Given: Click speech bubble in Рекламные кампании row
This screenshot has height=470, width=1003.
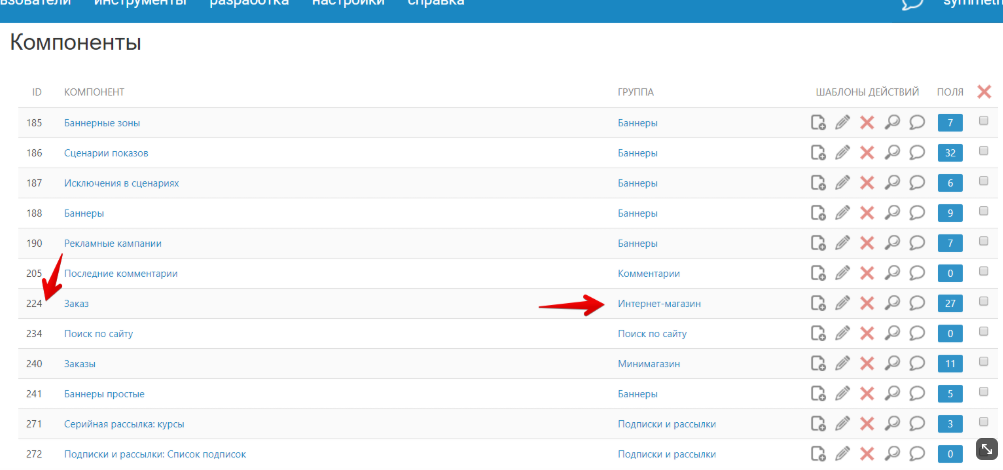Looking at the screenshot, I should 917,242.
